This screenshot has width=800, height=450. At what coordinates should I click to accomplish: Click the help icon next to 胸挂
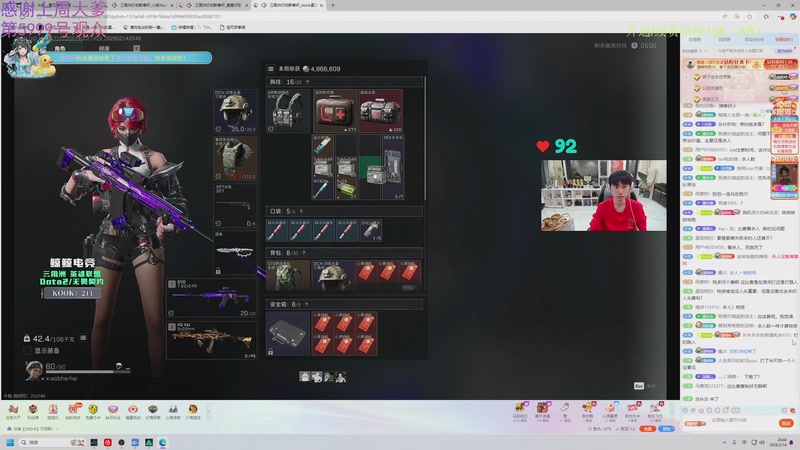(x=307, y=82)
